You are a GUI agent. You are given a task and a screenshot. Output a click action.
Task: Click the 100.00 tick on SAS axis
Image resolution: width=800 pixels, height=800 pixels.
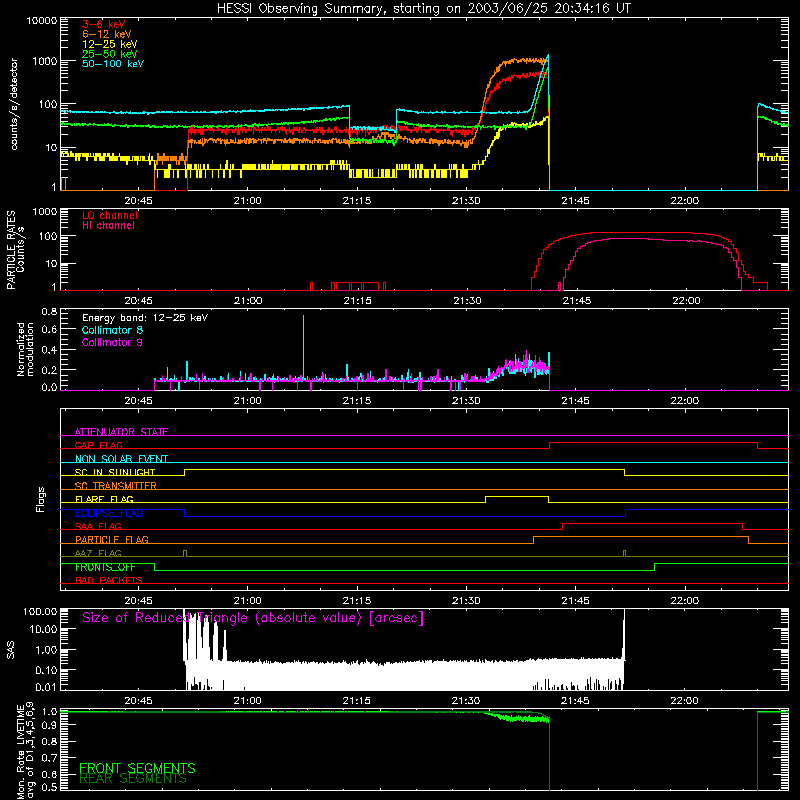(x=40, y=611)
